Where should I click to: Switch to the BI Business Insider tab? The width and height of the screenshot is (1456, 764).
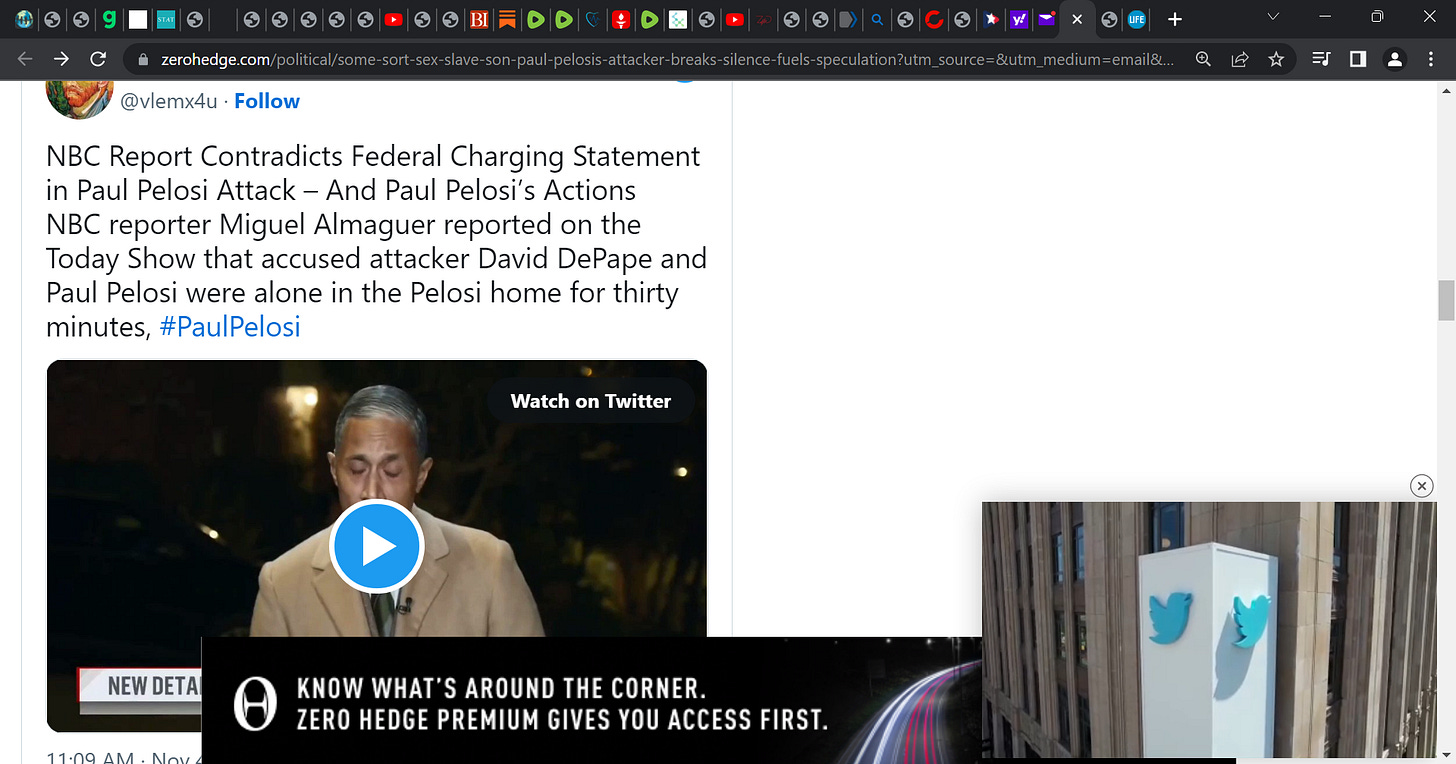[479, 19]
